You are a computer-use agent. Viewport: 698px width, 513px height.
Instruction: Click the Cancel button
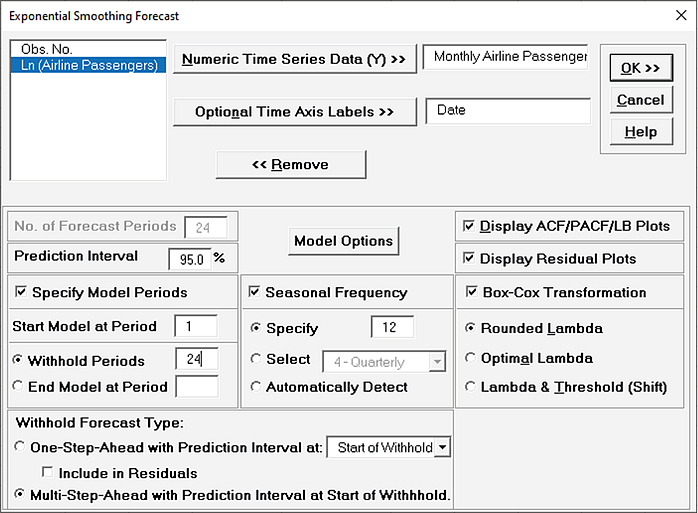[641, 100]
